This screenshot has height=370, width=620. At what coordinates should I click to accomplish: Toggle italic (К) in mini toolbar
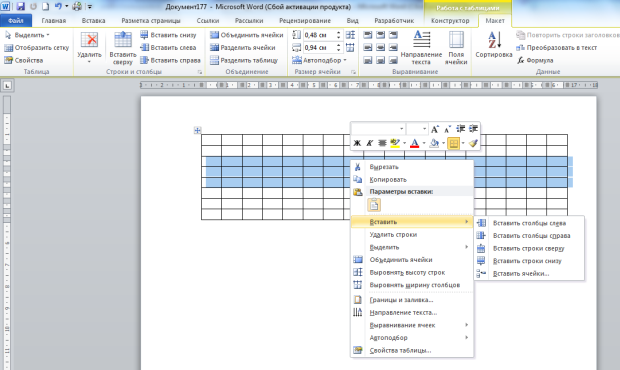[369, 143]
